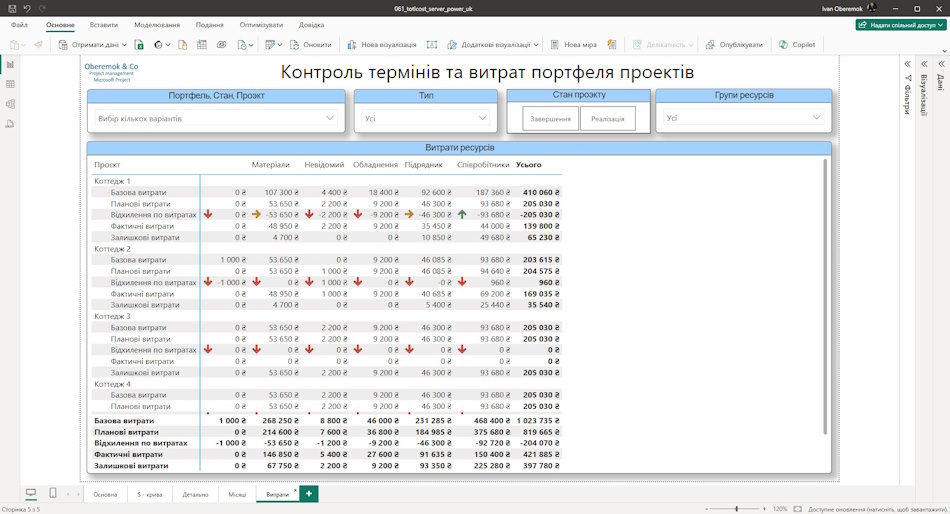Collapse the ribbon with chevron
Viewport: 950px width, 514px height.
coord(944,52)
